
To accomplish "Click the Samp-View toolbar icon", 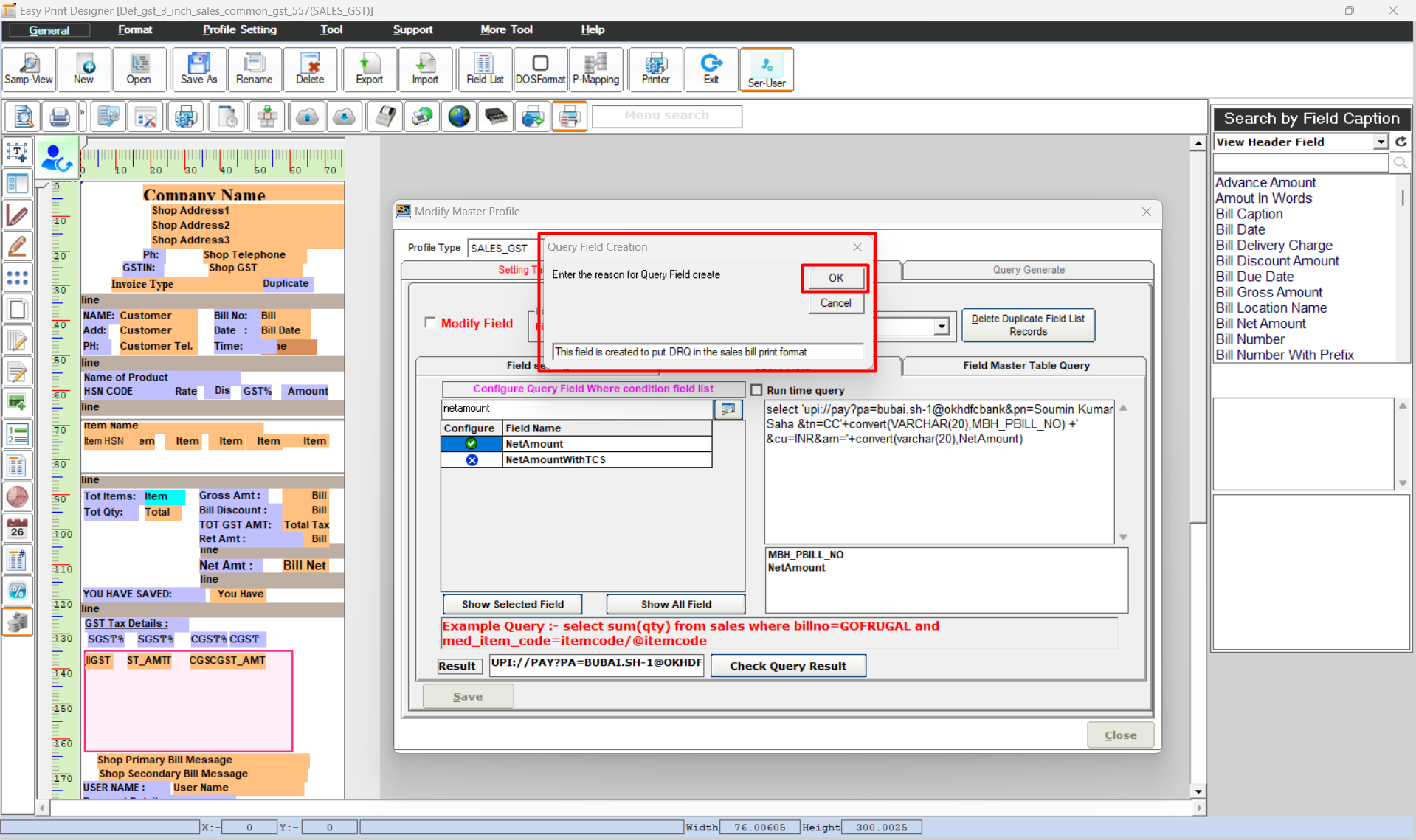I will tap(29, 69).
